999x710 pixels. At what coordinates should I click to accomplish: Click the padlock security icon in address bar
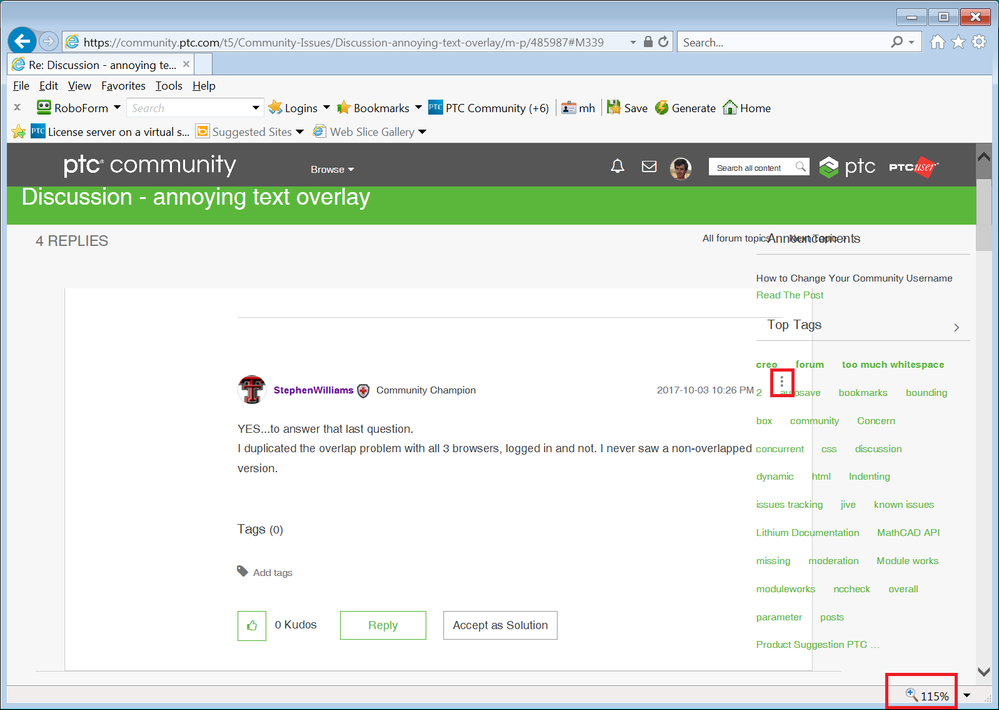coord(648,42)
